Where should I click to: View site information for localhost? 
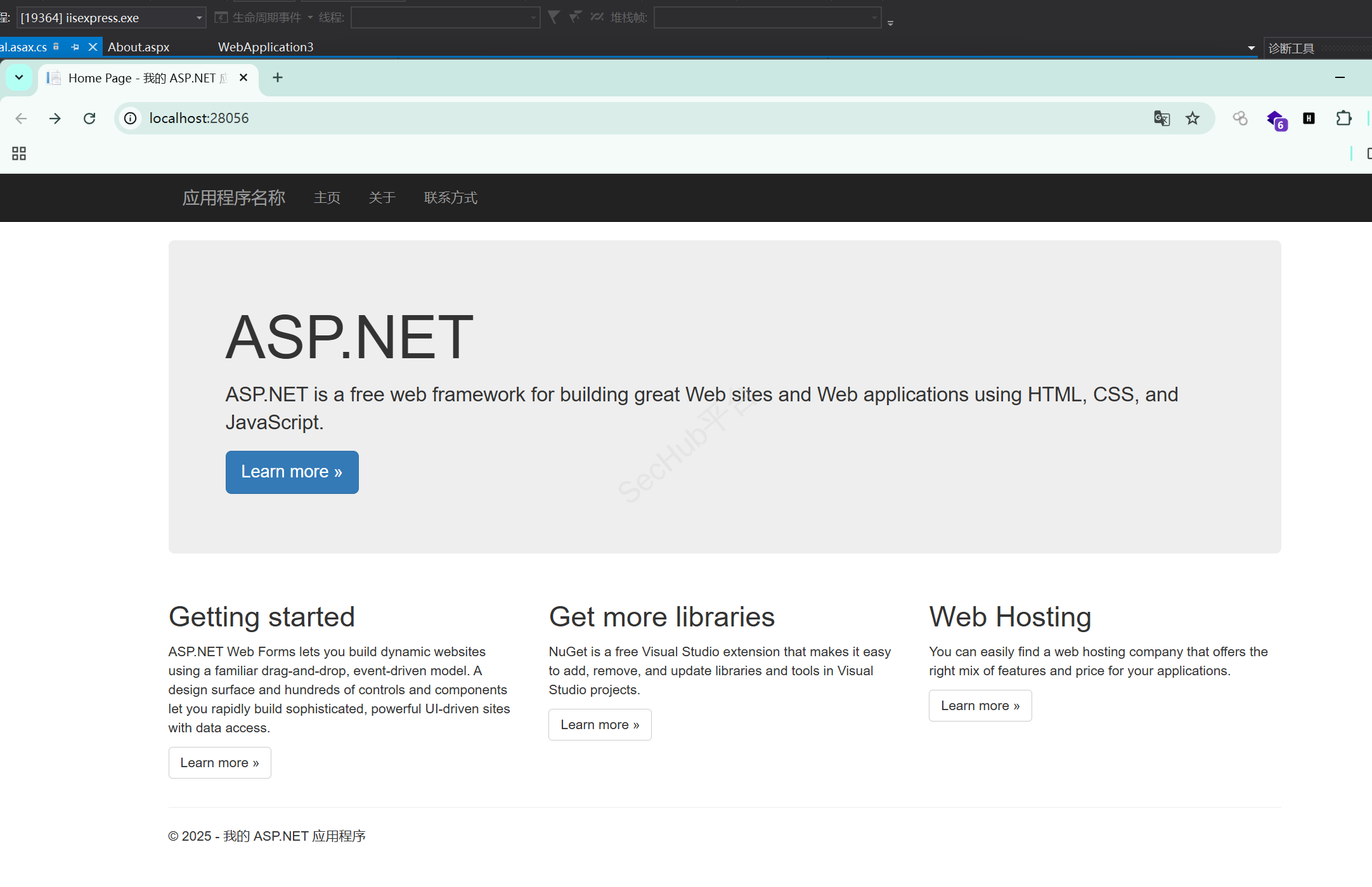click(131, 119)
